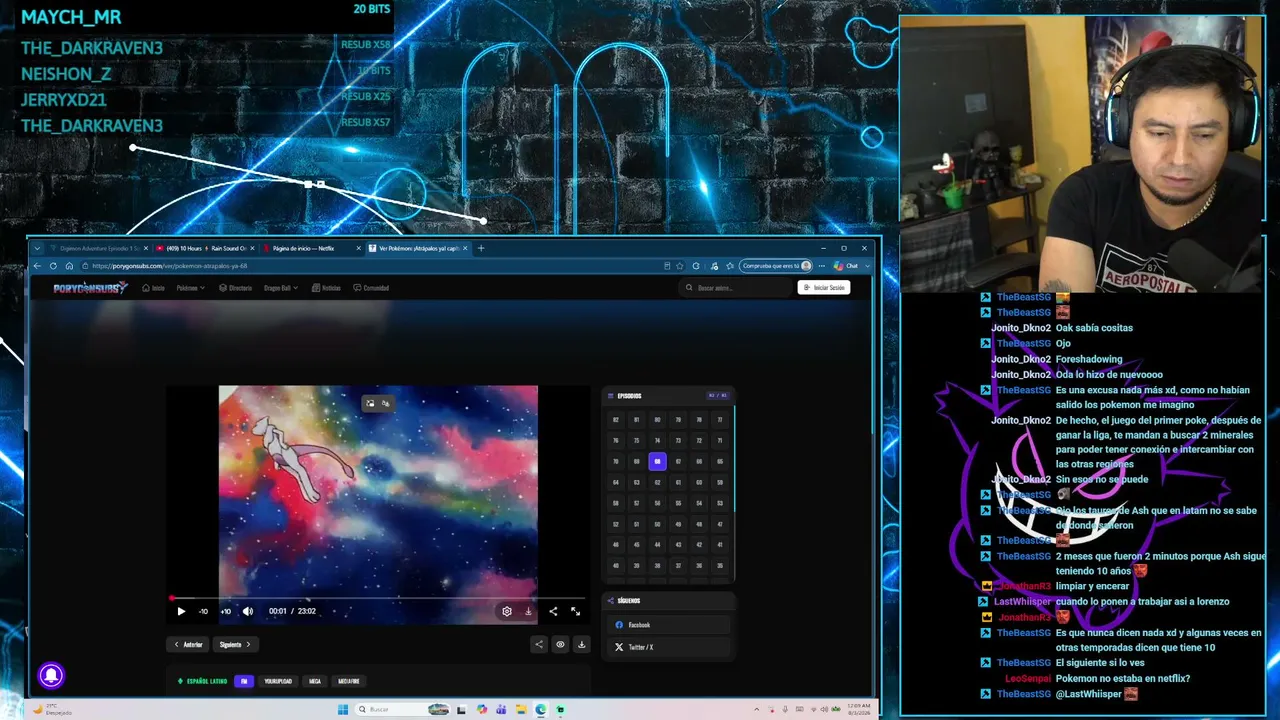The width and height of the screenshot is (1280, 720).
Task: Go to Anterior episode
Action: [x=188, y=644]
